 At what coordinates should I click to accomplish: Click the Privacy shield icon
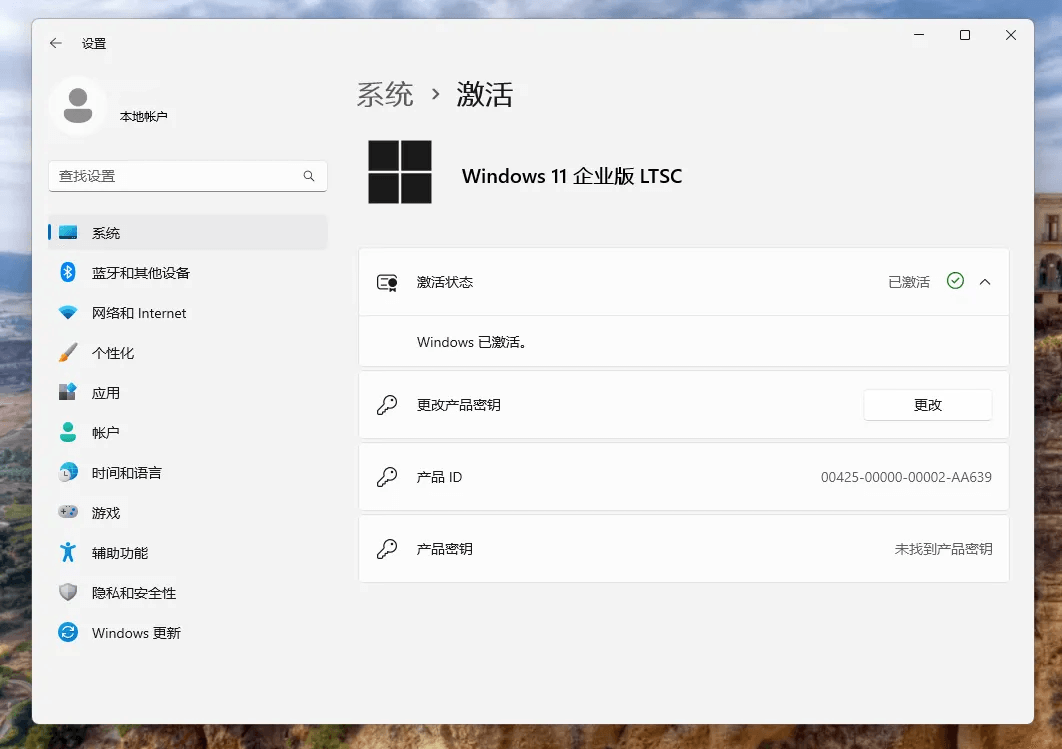point(68,592)
